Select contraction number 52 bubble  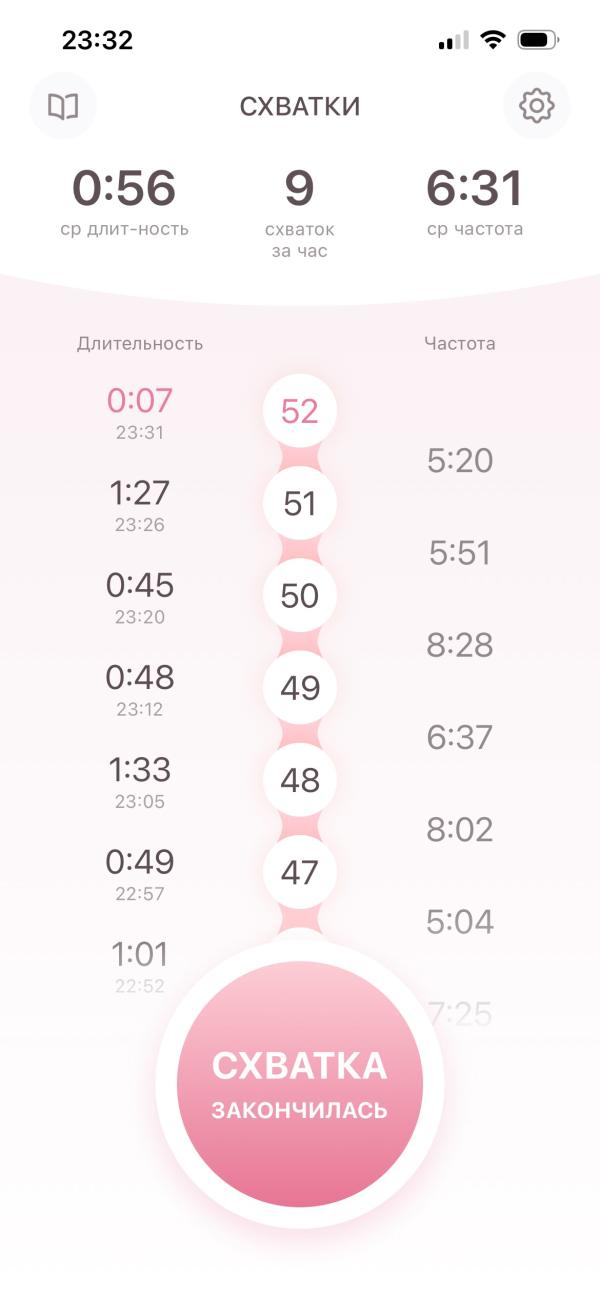tap(300, 411)
